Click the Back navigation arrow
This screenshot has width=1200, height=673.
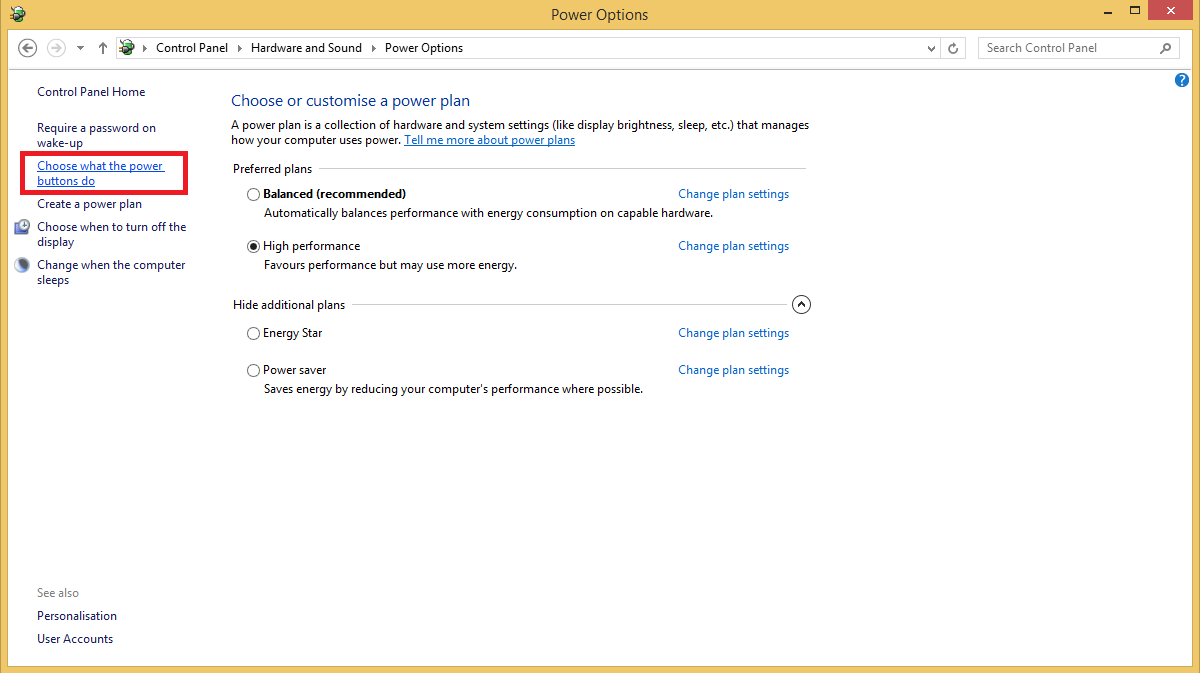click(28, 48)
